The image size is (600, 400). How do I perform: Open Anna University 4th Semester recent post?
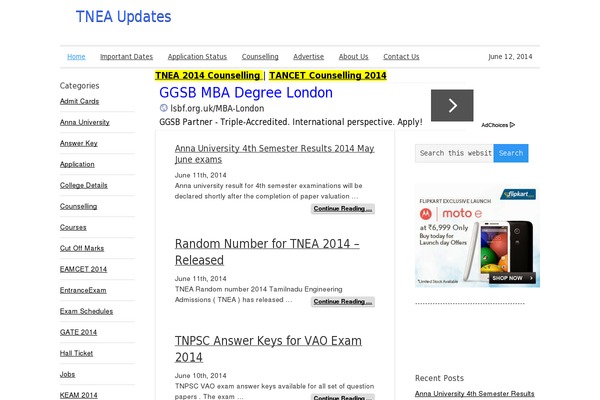pyautogui.click(x=474, y=394)
